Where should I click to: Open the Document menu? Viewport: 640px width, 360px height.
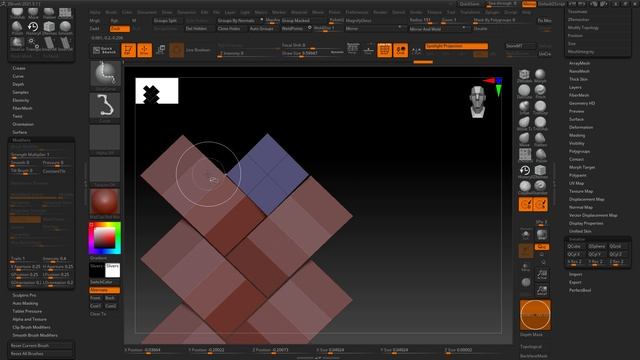[147, 12]
